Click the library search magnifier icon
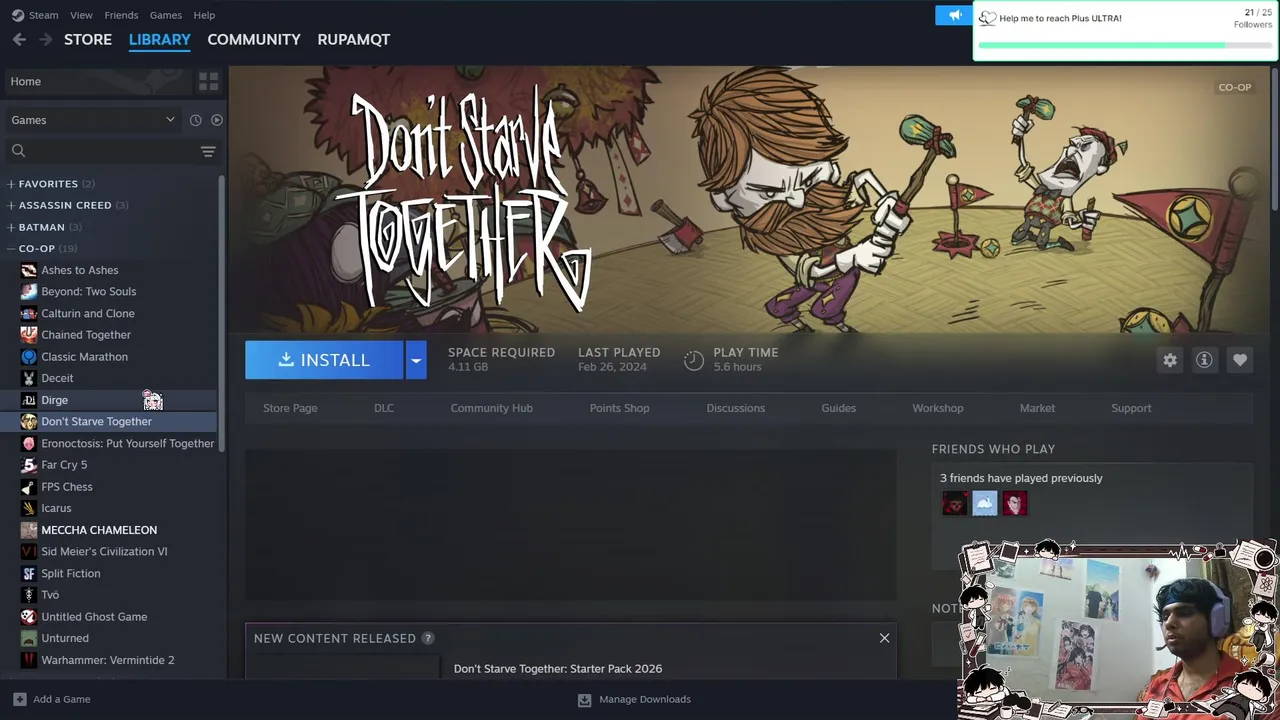The width and height of the screenshot is (1280, 720). point(18,151)
